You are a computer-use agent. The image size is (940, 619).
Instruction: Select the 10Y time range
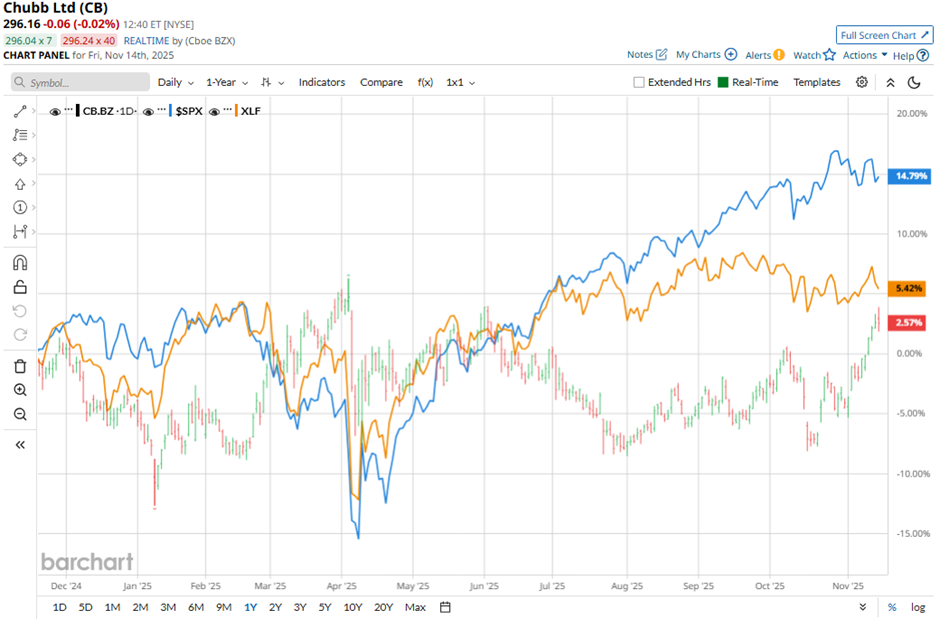pos(352,607)
